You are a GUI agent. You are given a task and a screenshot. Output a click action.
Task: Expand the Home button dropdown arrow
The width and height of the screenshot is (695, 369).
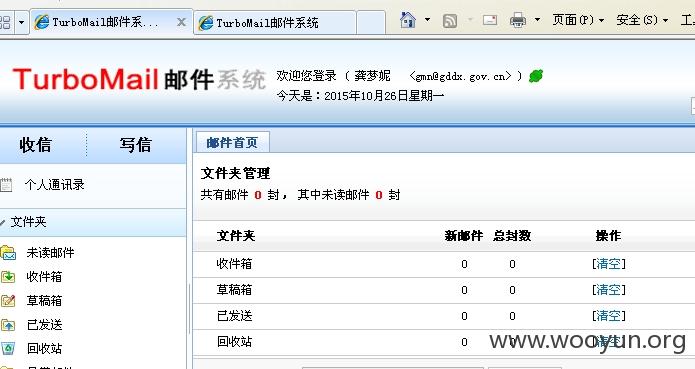pos(427,19)
